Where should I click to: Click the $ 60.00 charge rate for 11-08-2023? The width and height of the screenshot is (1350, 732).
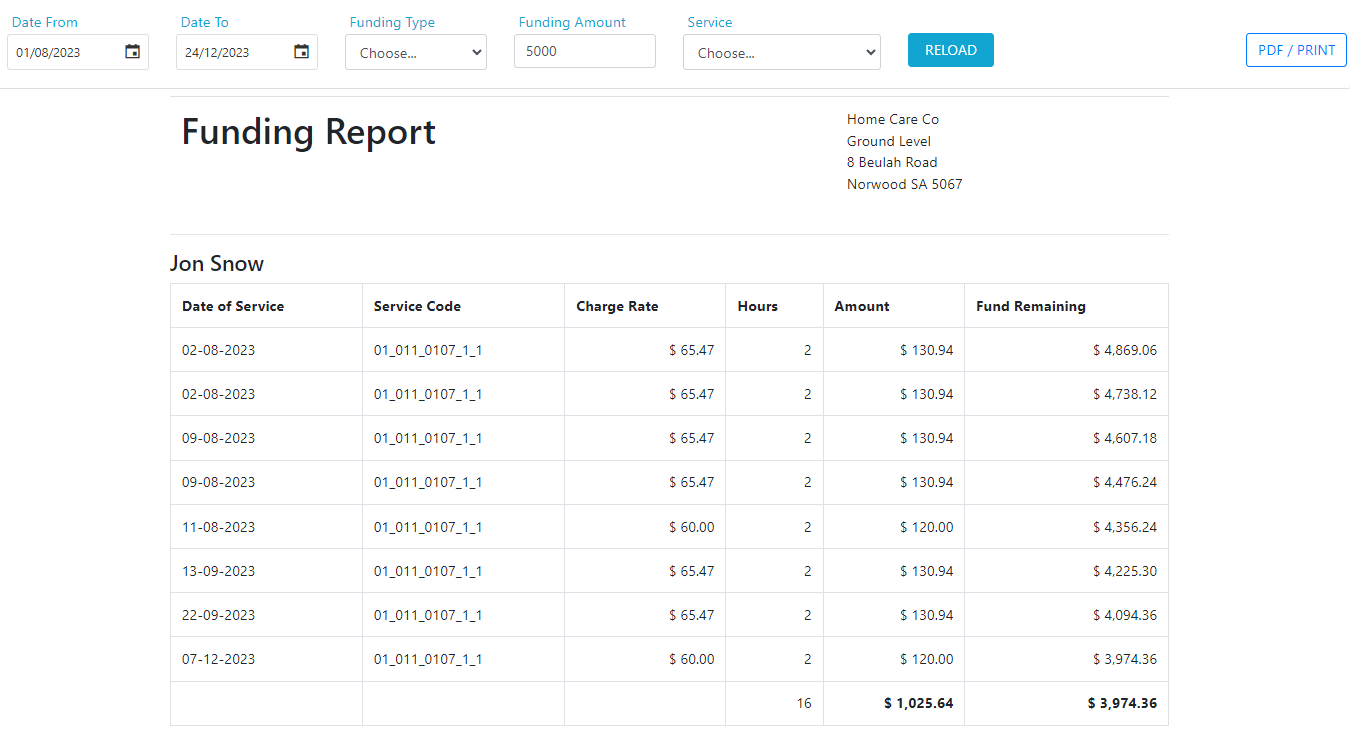692,527
